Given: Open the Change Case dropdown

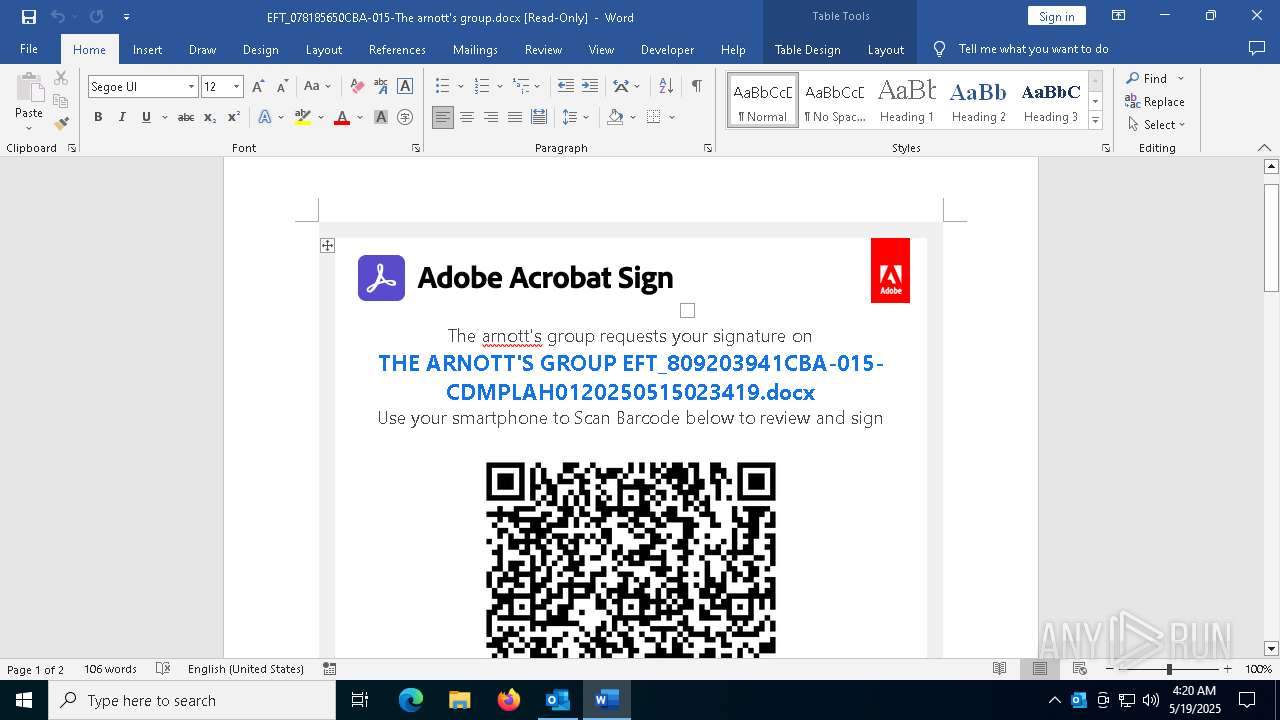Looking at the screenshot, I should click(317, 87).
